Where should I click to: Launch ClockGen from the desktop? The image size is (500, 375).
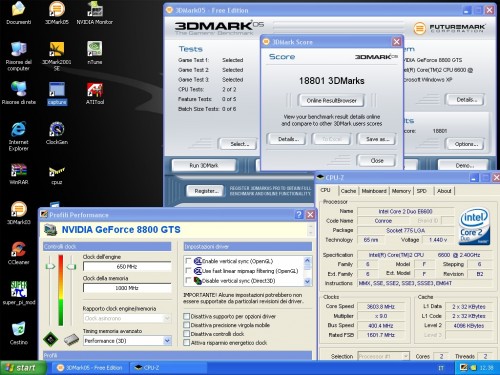57,133
